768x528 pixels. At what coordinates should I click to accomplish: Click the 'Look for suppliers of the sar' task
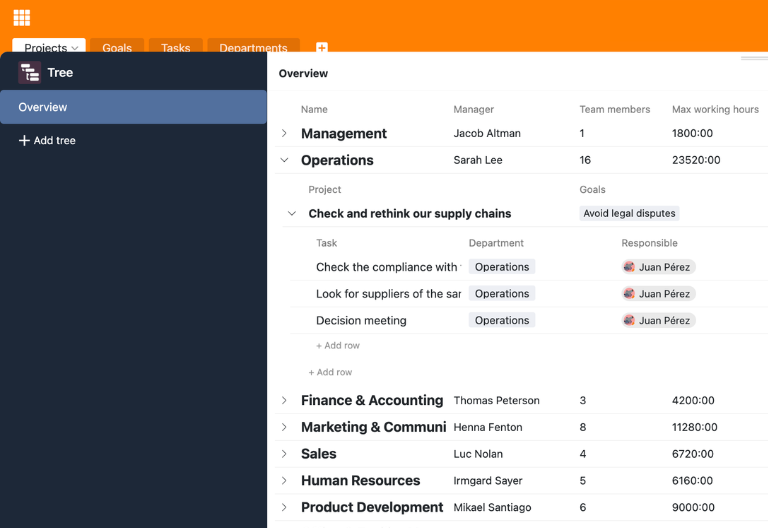[x=388, y=293]
